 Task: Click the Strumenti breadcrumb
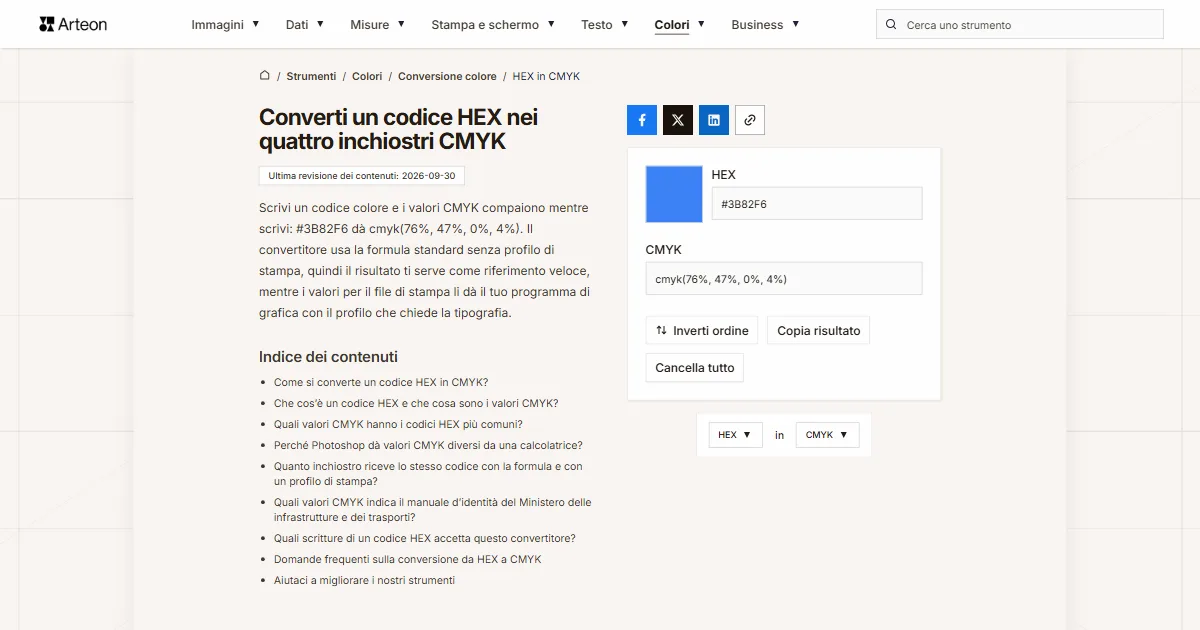click(311, 76)
